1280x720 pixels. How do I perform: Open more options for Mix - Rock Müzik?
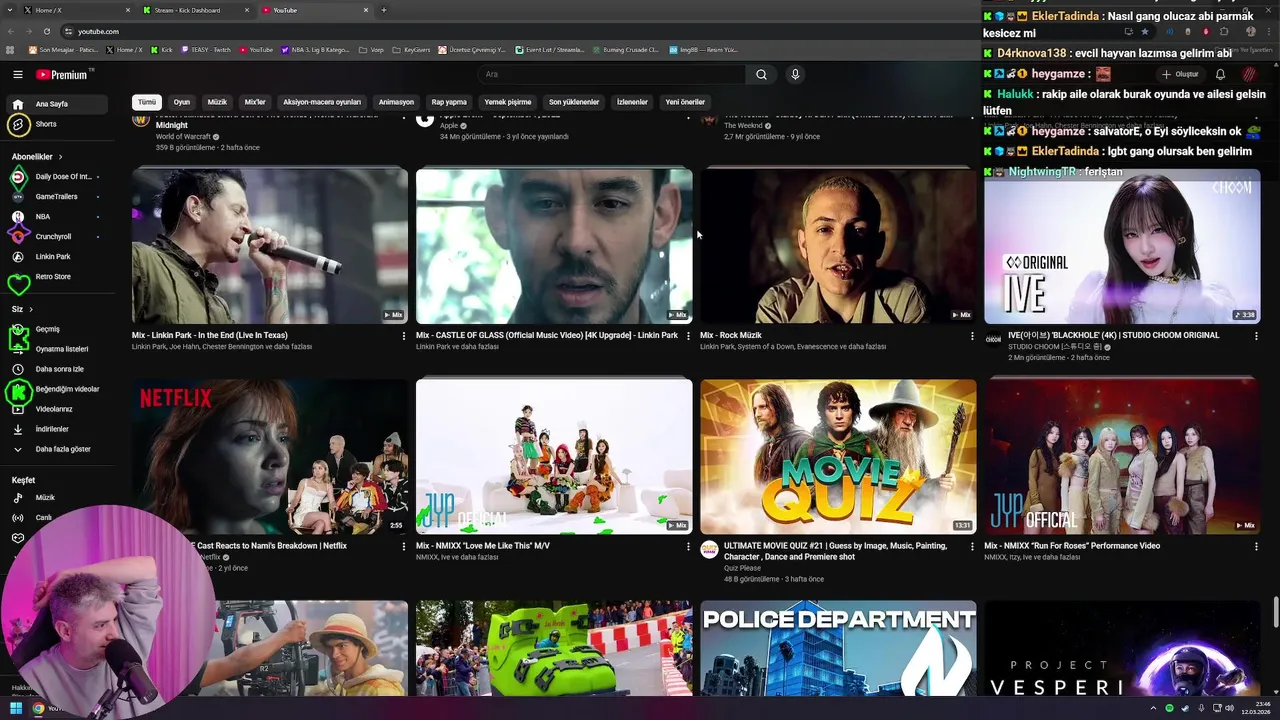[x=972, y=336]
